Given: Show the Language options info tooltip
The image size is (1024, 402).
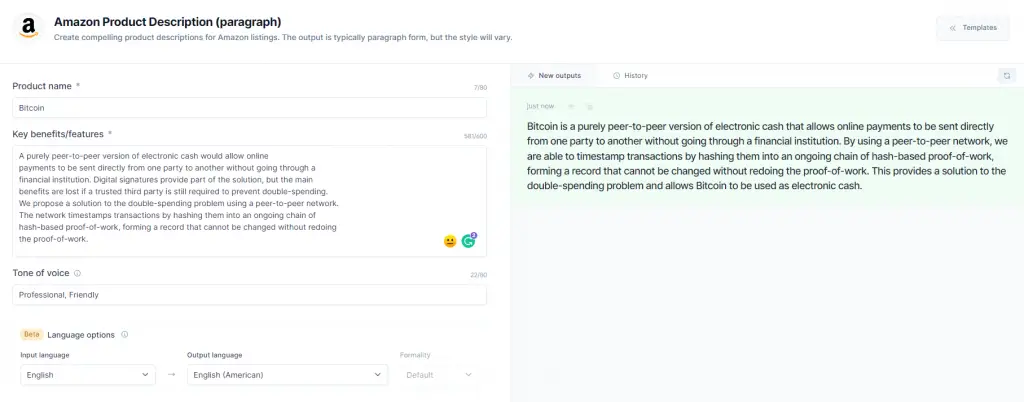Looking at the screenshot, I should (x=125, y=335).
